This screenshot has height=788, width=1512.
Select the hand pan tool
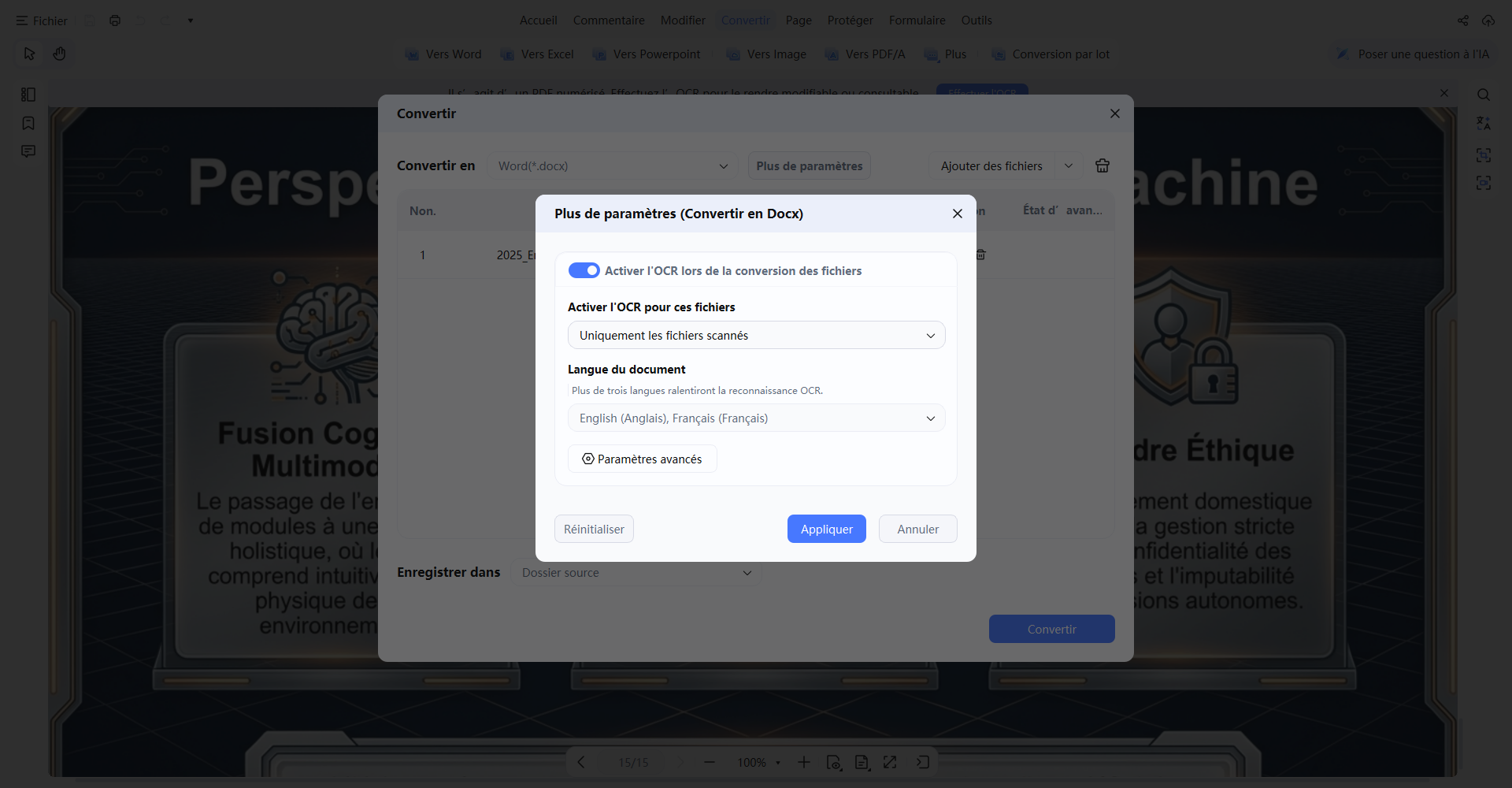[59, 54]
